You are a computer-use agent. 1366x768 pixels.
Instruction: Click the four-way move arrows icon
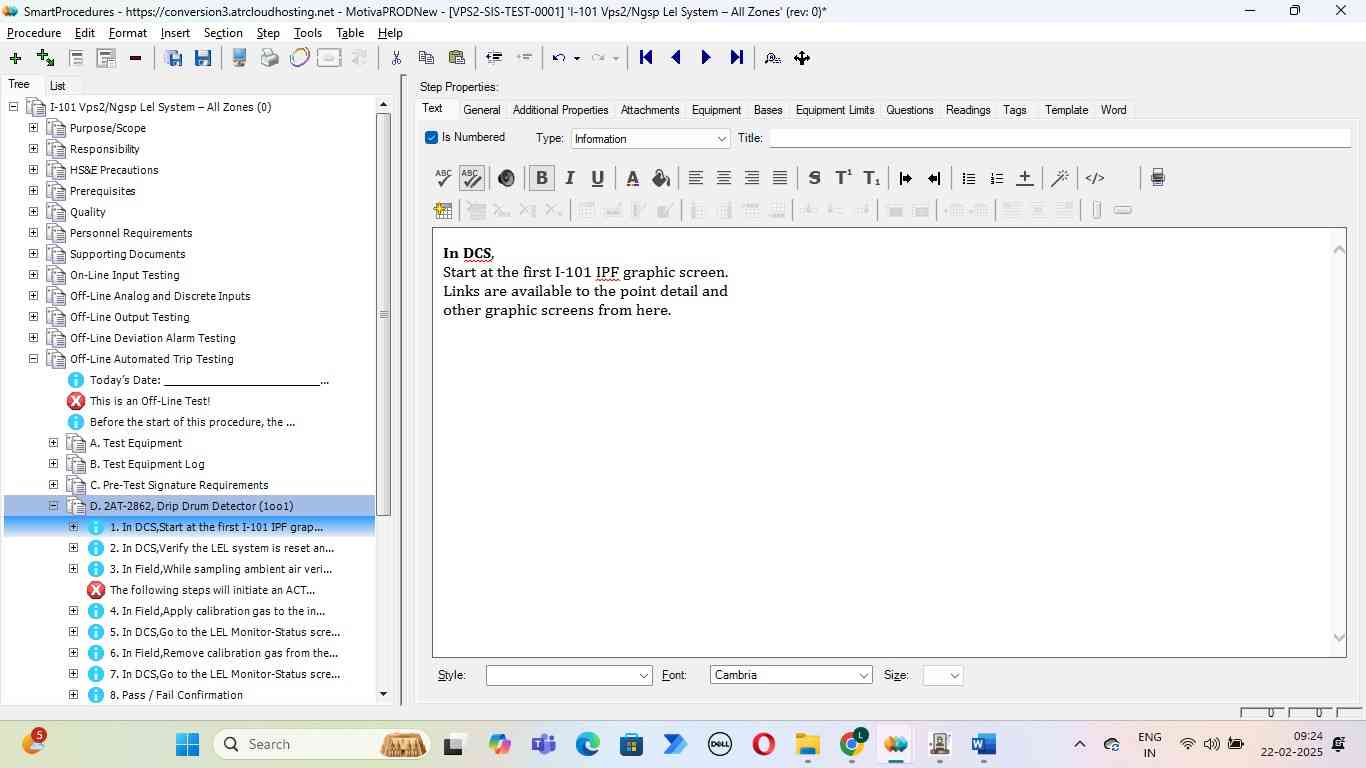(x=802, y=58)
